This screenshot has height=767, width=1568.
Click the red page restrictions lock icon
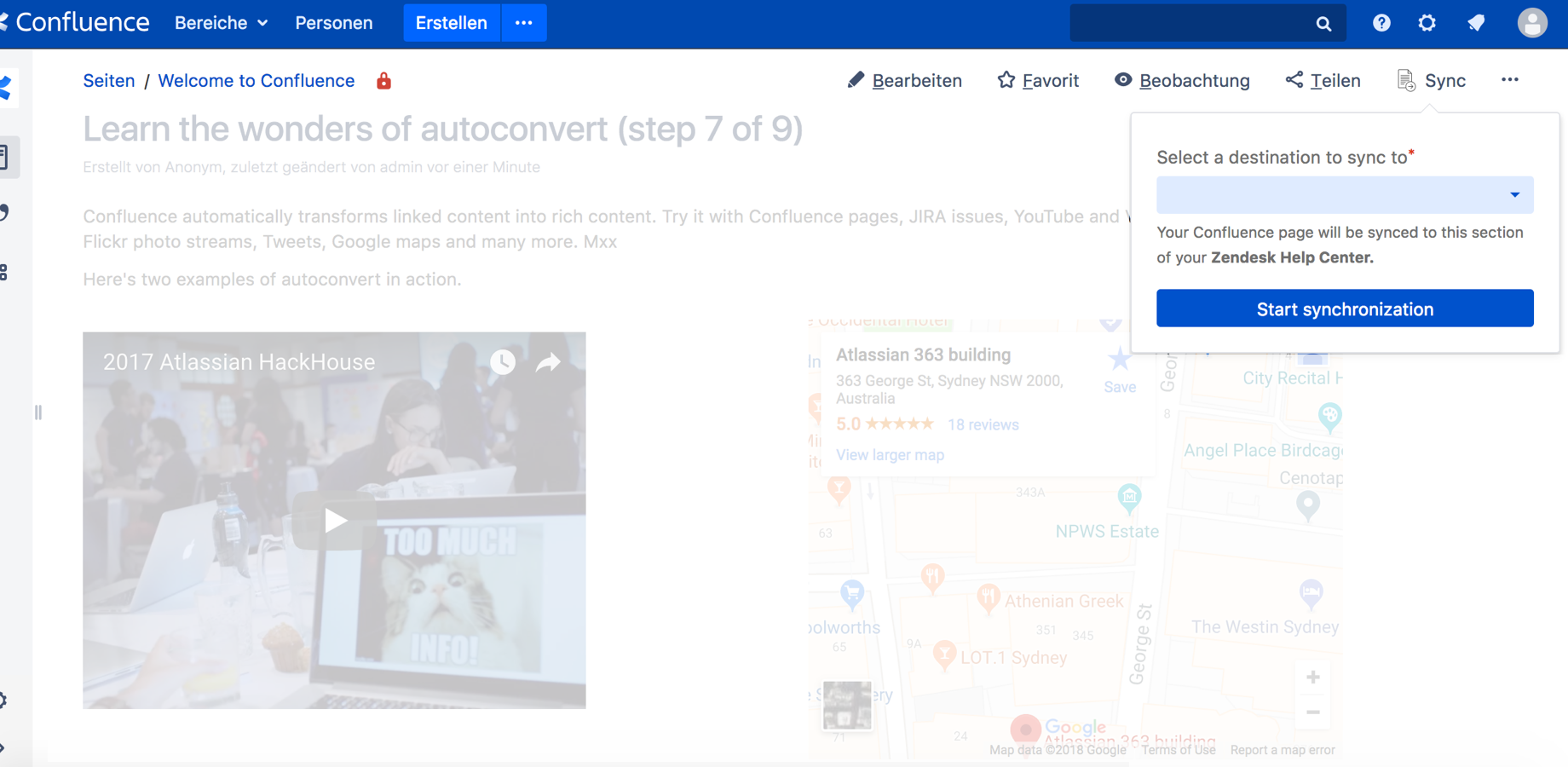[x=384, y=81]
